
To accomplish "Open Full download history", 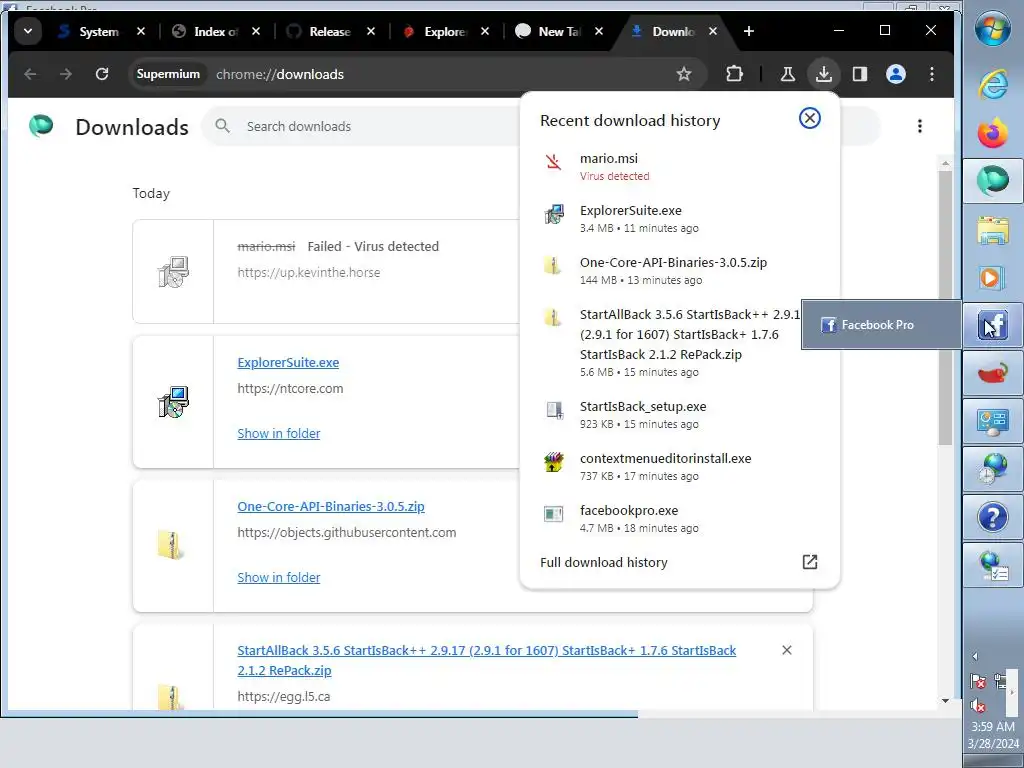I will [679, 562].
